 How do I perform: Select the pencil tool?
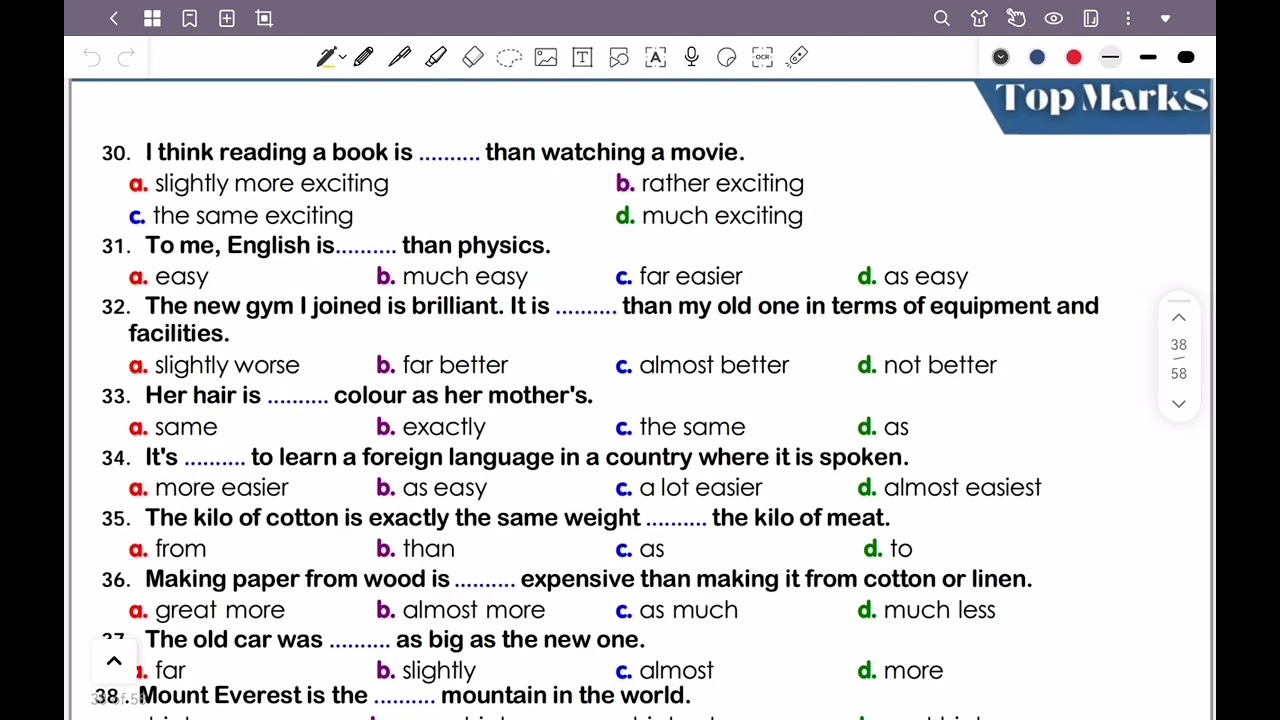tap(363, 57)
